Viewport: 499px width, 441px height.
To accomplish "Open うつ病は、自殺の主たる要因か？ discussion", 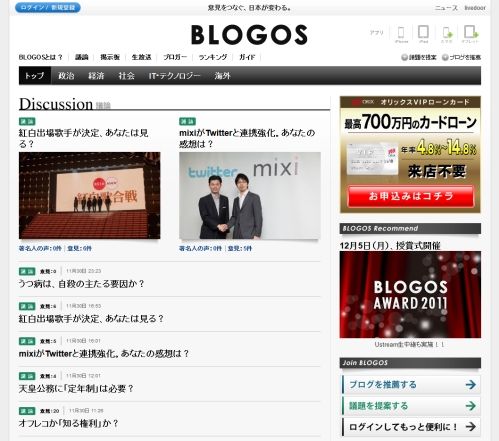I will [82, 284].
